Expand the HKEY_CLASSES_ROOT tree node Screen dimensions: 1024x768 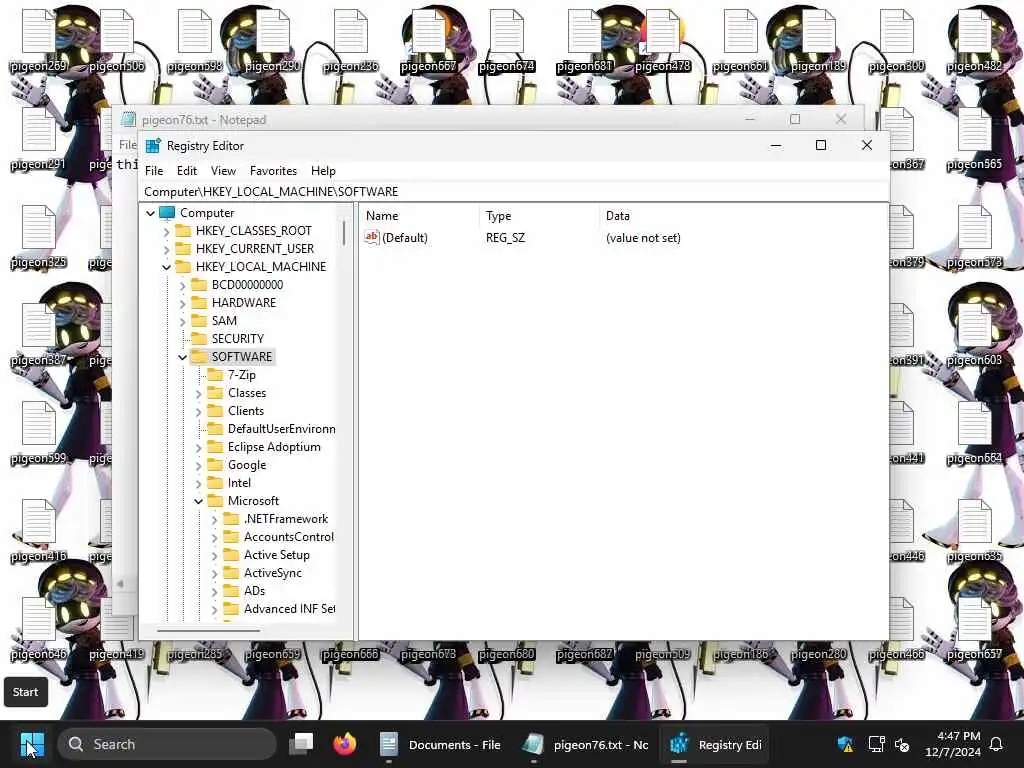[167, 231]
